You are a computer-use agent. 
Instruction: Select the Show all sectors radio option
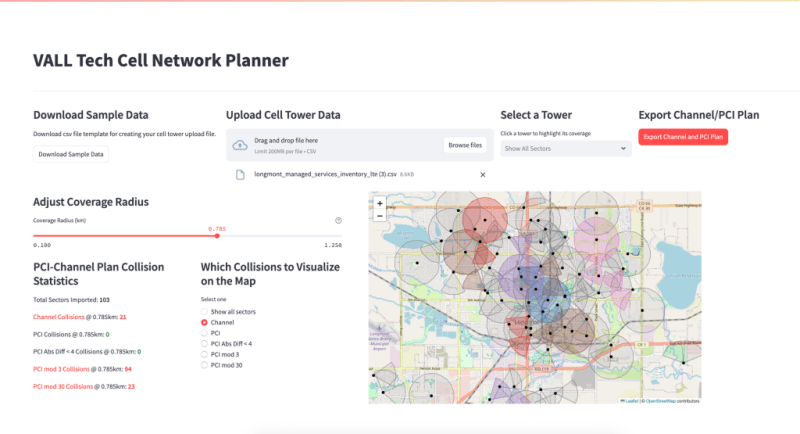coord(205,312)
